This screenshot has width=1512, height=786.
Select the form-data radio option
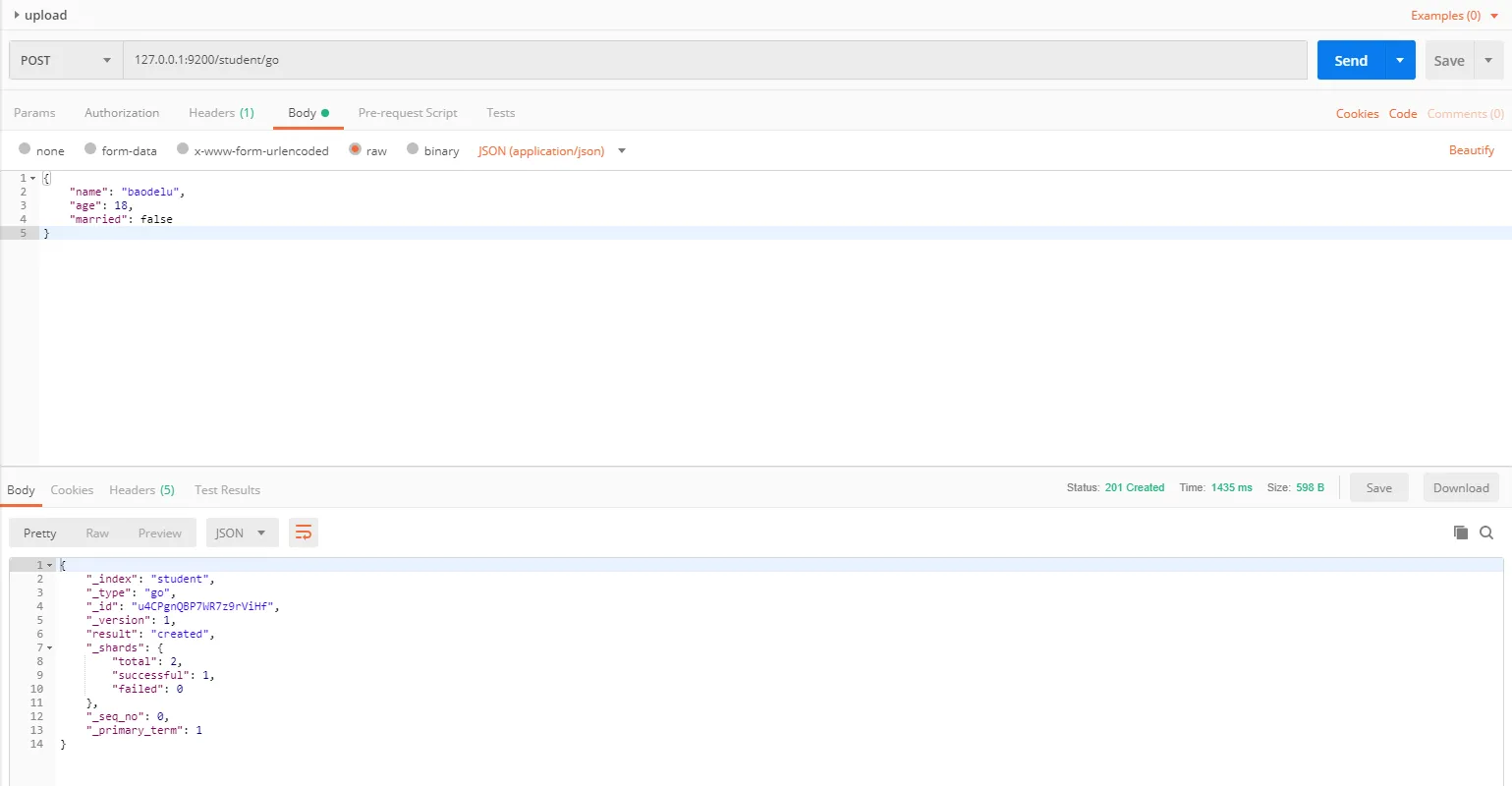(90, 149)
